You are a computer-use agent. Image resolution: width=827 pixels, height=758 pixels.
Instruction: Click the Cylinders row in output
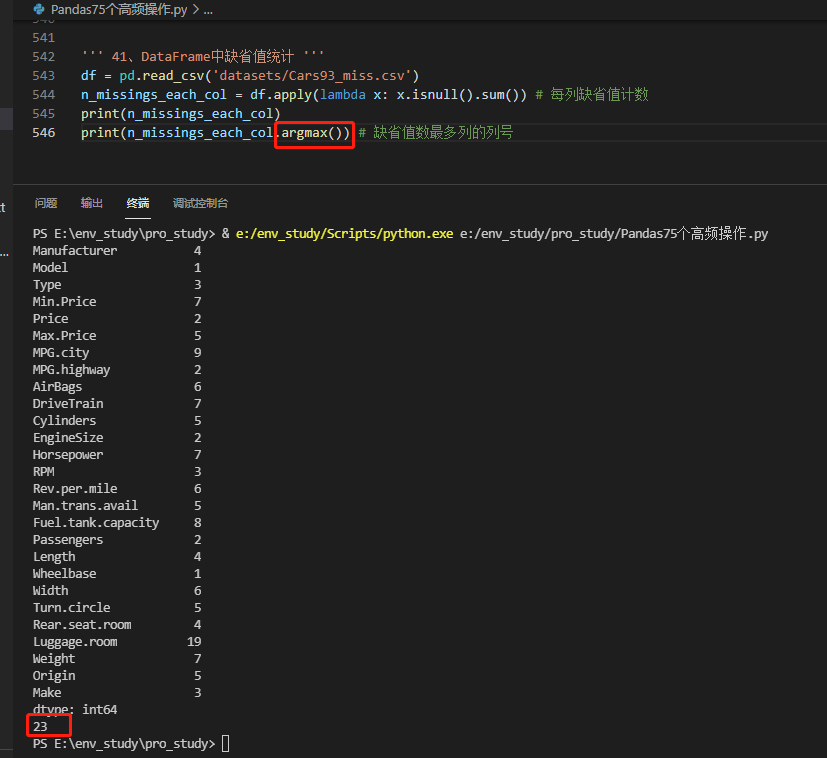pyautogui.click(x=117, y=421)
